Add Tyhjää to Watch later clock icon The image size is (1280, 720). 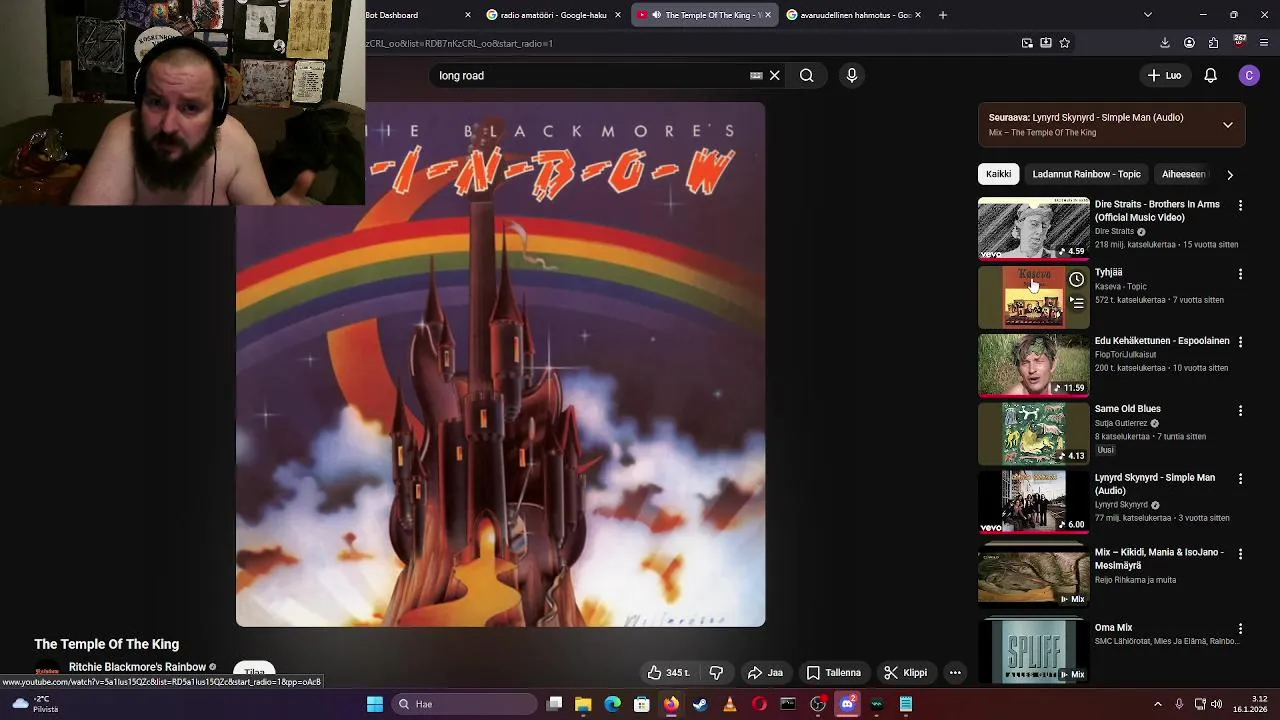point(1076,280)
